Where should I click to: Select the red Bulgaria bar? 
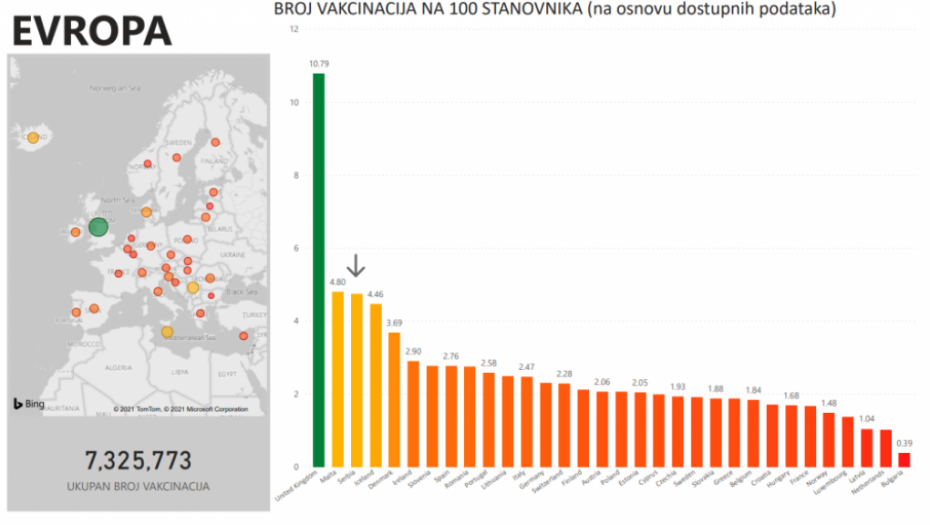904,459
